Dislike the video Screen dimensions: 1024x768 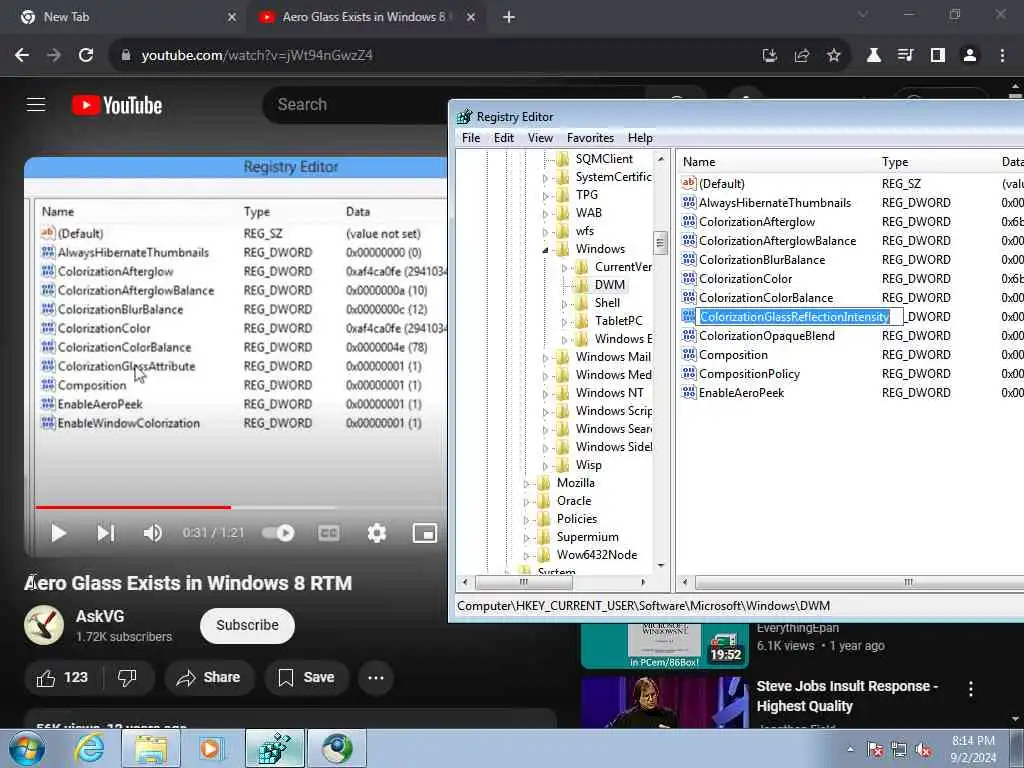coord(127,678)
